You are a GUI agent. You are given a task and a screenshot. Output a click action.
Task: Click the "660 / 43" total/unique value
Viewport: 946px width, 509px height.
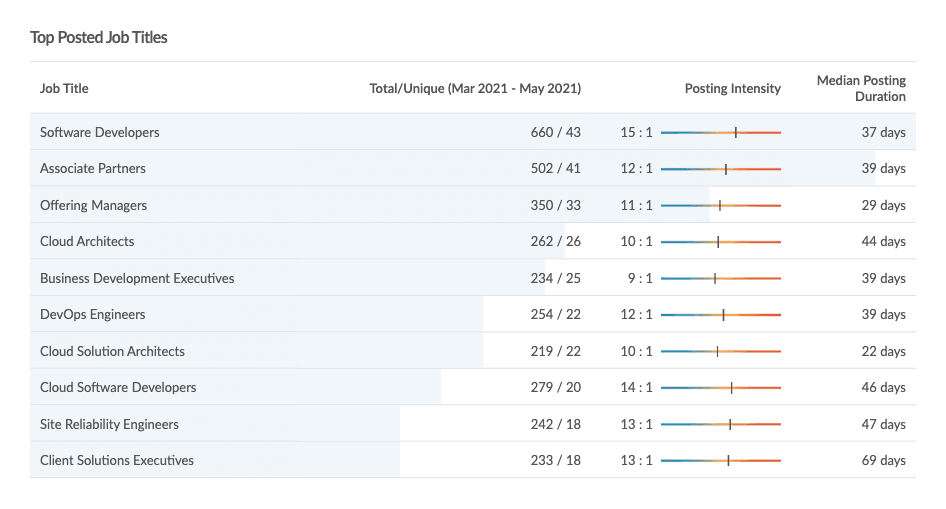(x=555, y=132)
